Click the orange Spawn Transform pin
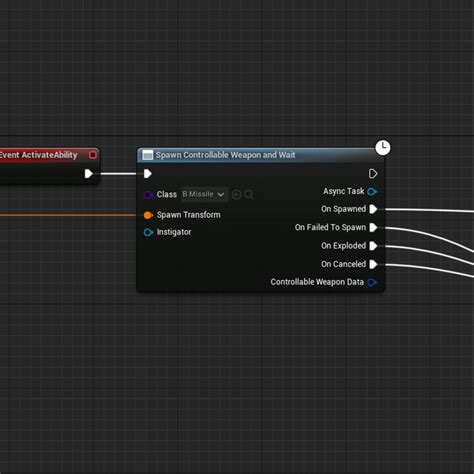Image resolution: width=474 pixels, height=474 pixels. pyautogui.click(x=148, y=215)
